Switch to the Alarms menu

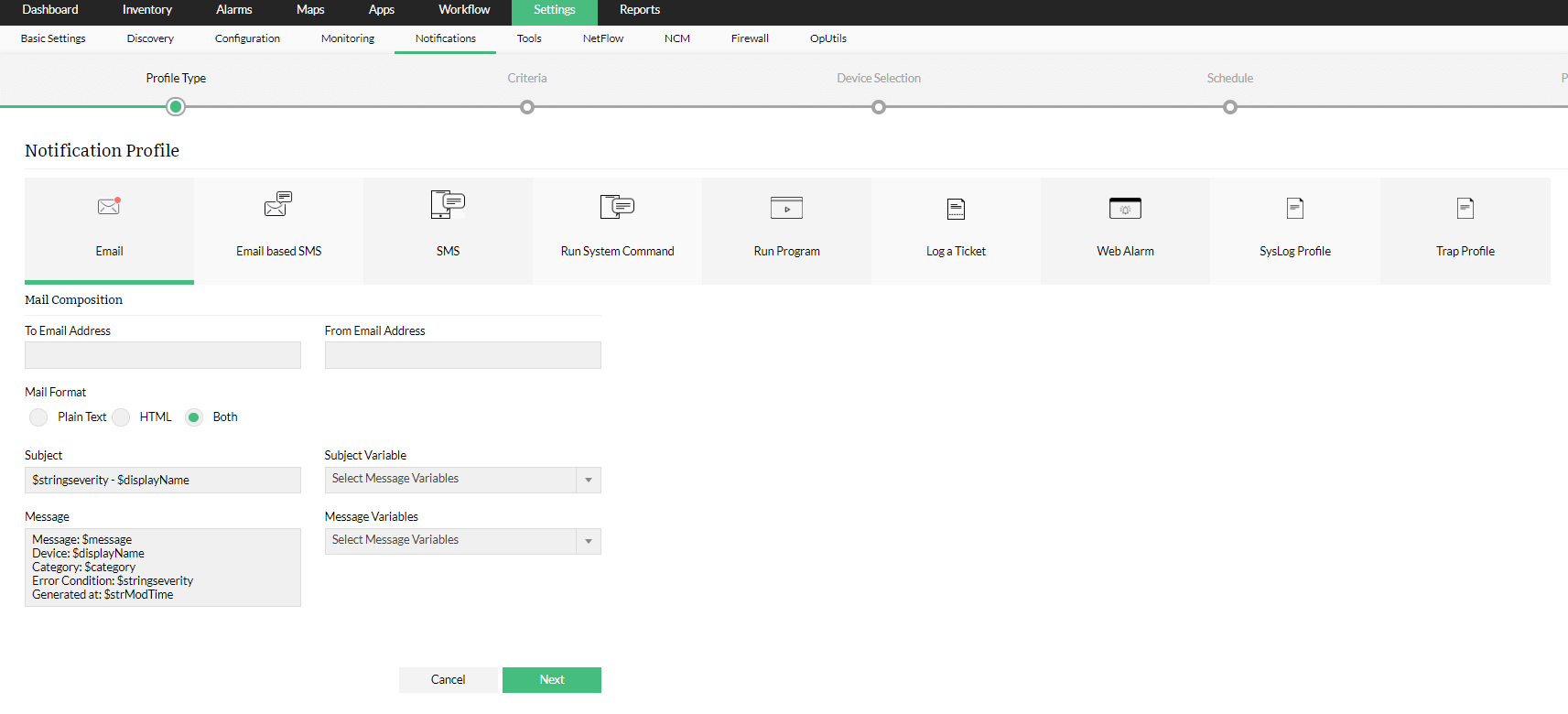tap(233, 10)
